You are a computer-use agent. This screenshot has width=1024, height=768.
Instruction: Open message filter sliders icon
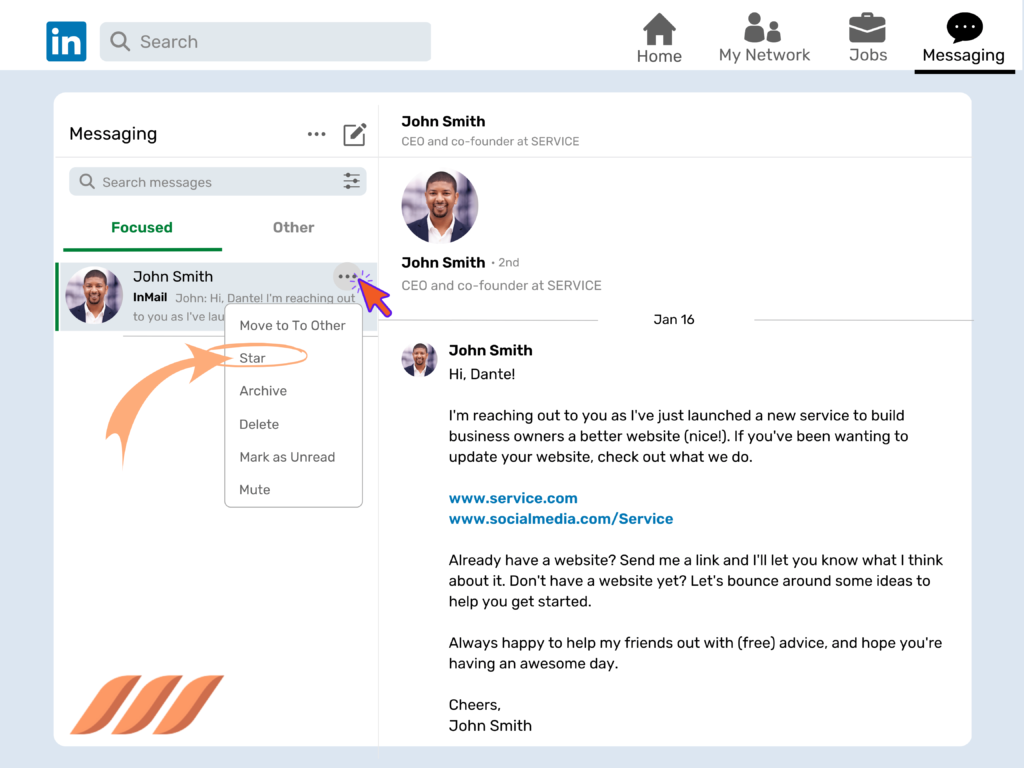click(x=351, y=181)
